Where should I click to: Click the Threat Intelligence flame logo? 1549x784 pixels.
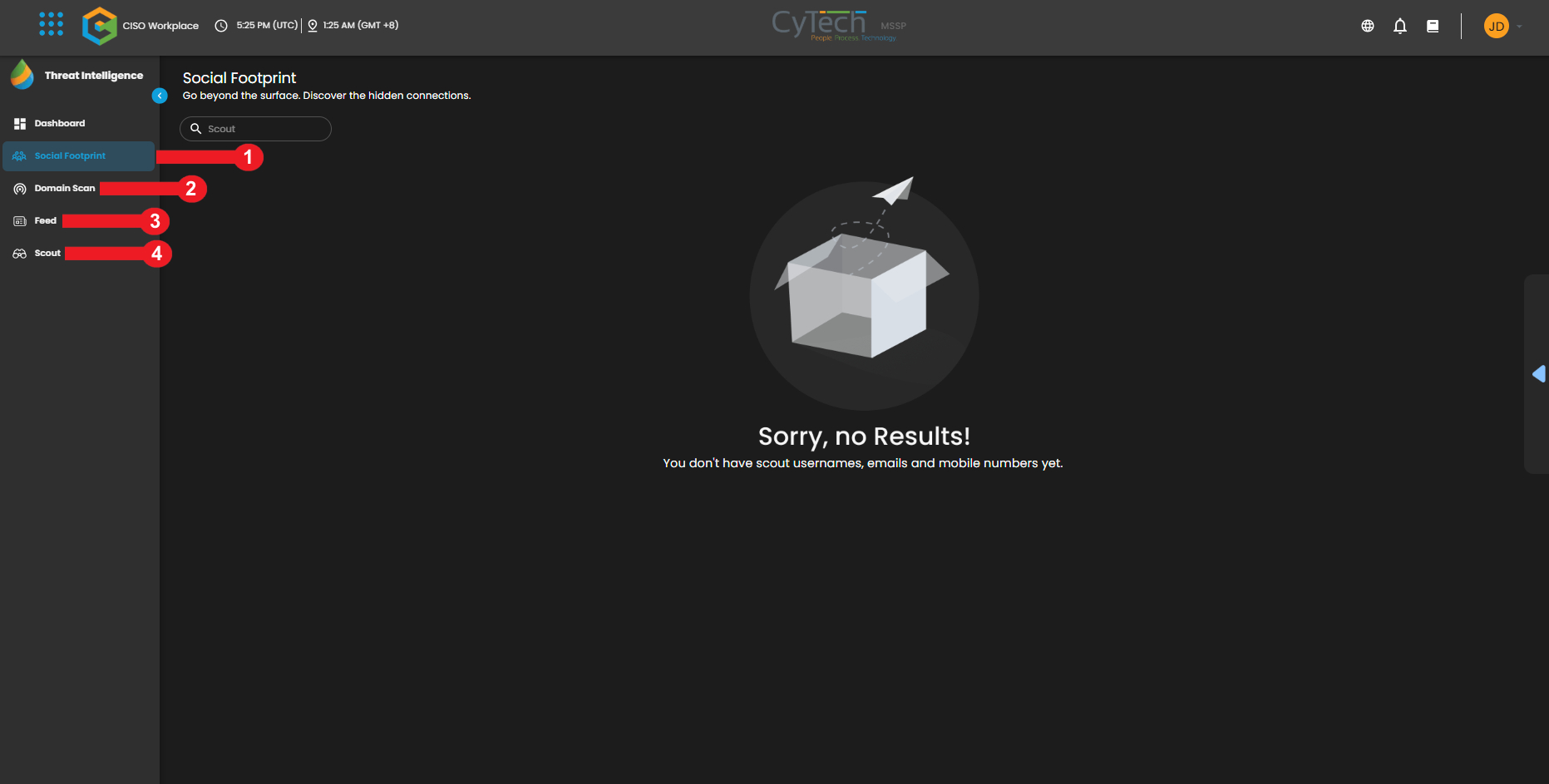(x=22, y=75)
